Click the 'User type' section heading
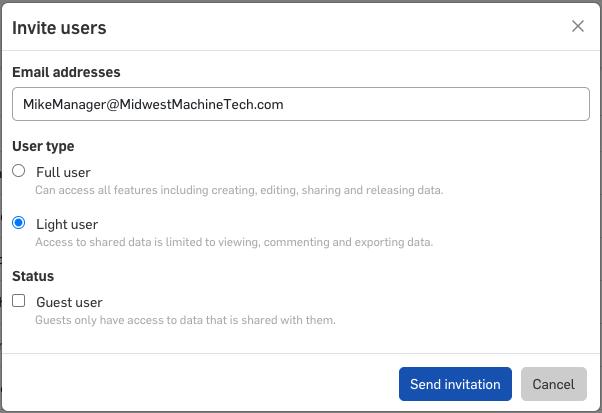602x413 pixels. [43, 146]
